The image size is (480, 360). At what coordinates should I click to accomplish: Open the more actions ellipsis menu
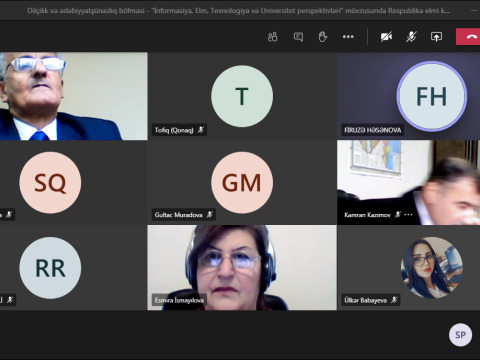pos(348,37)
